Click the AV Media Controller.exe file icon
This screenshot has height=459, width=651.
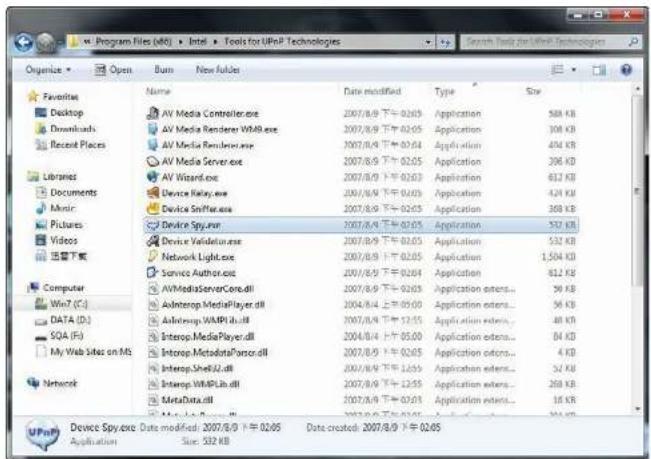tap(153, 113)
